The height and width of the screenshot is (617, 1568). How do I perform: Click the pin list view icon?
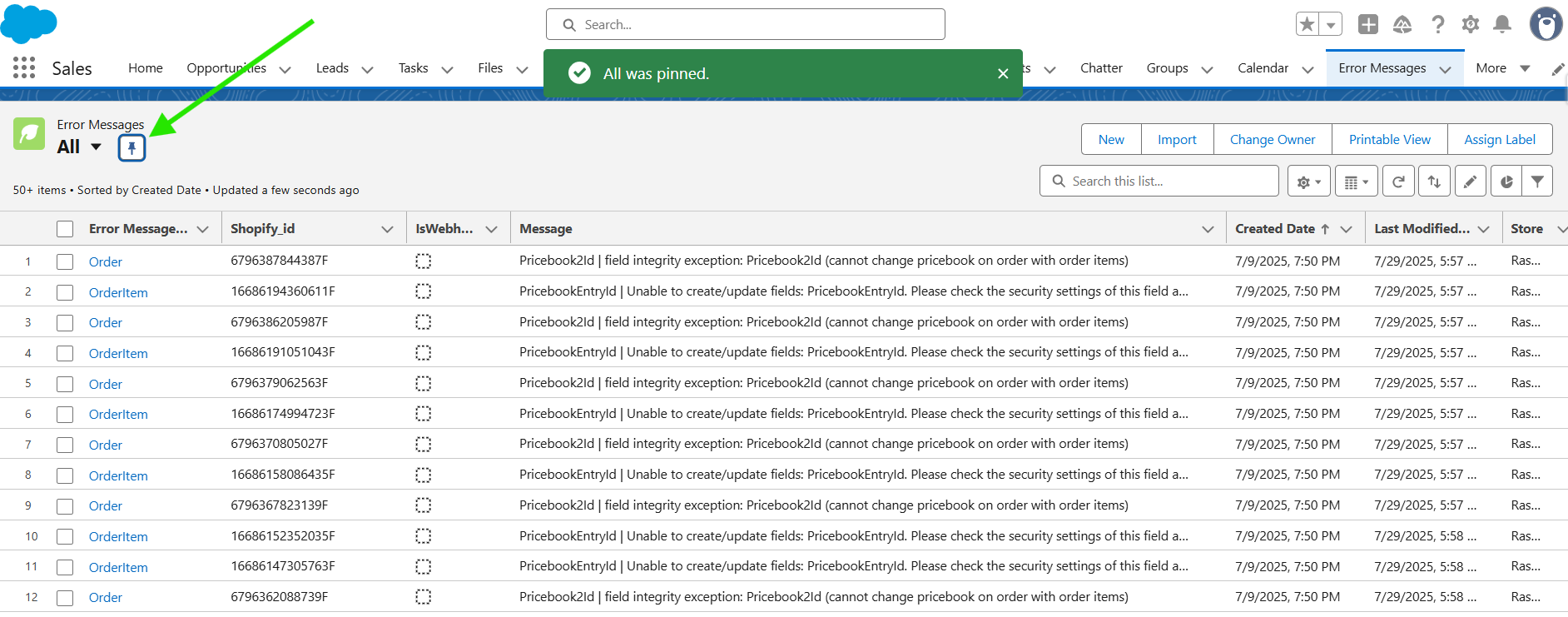click(x=131, y=148)
